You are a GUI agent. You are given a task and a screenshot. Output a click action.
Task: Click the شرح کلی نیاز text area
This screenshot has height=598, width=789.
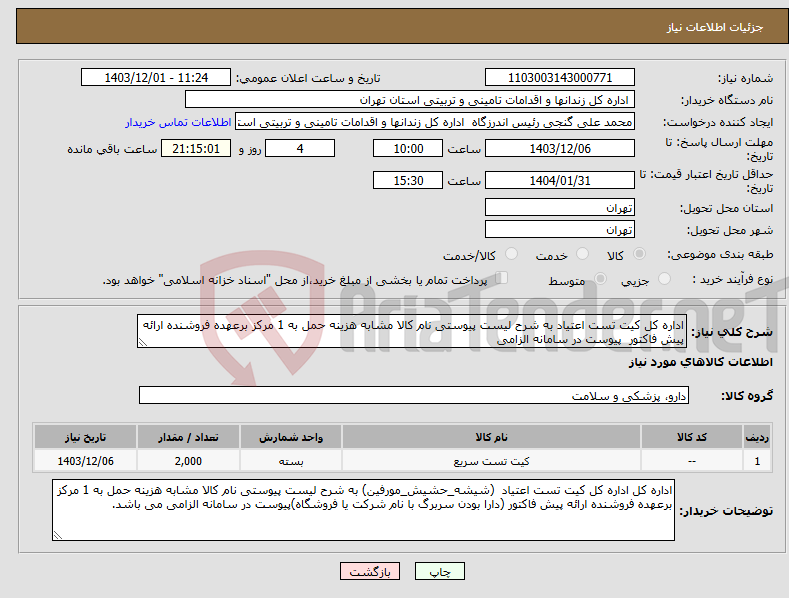pyautogui.click(x=412, y=331)
